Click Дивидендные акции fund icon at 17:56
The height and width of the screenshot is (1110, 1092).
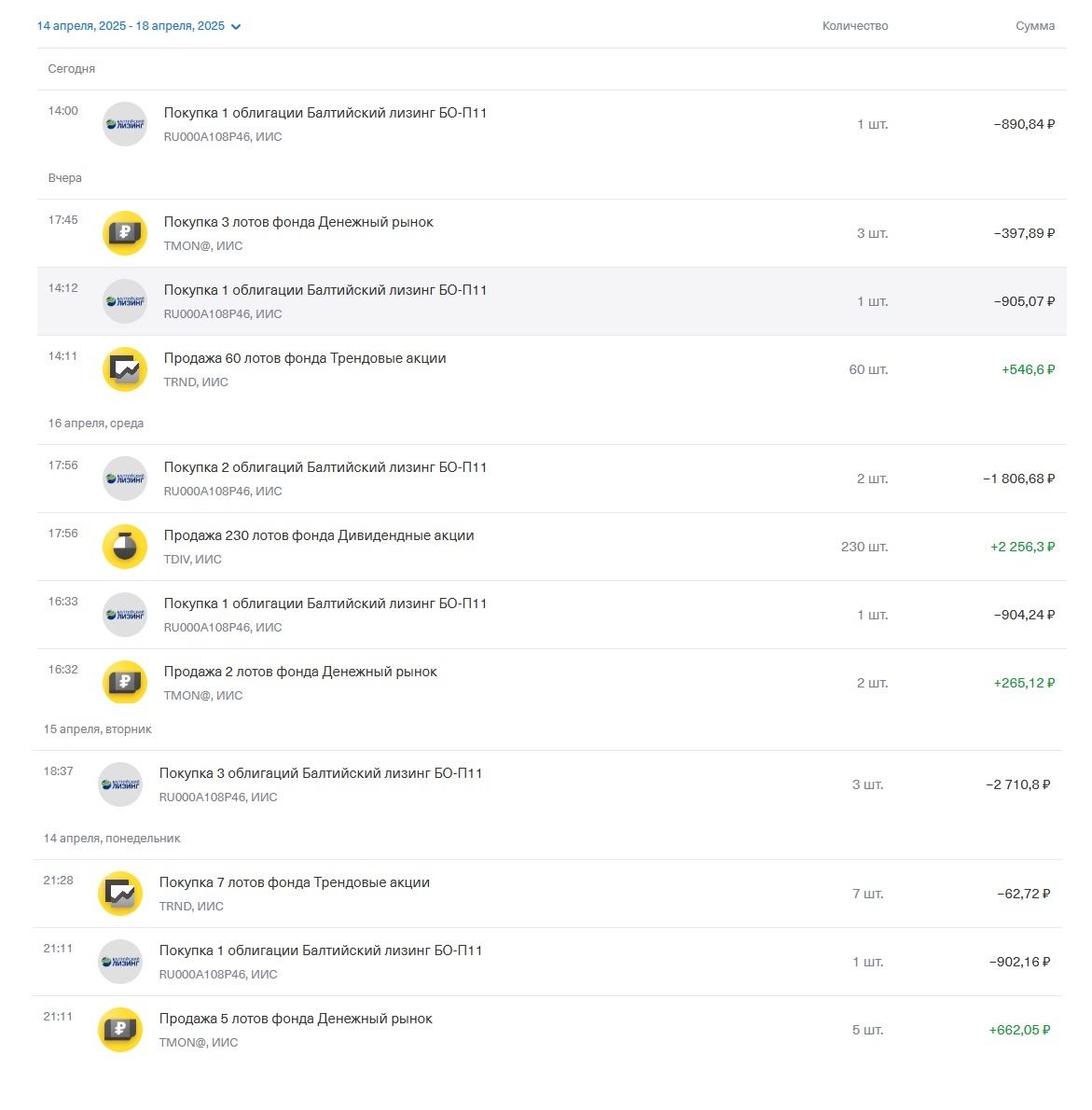coord(125,547)
